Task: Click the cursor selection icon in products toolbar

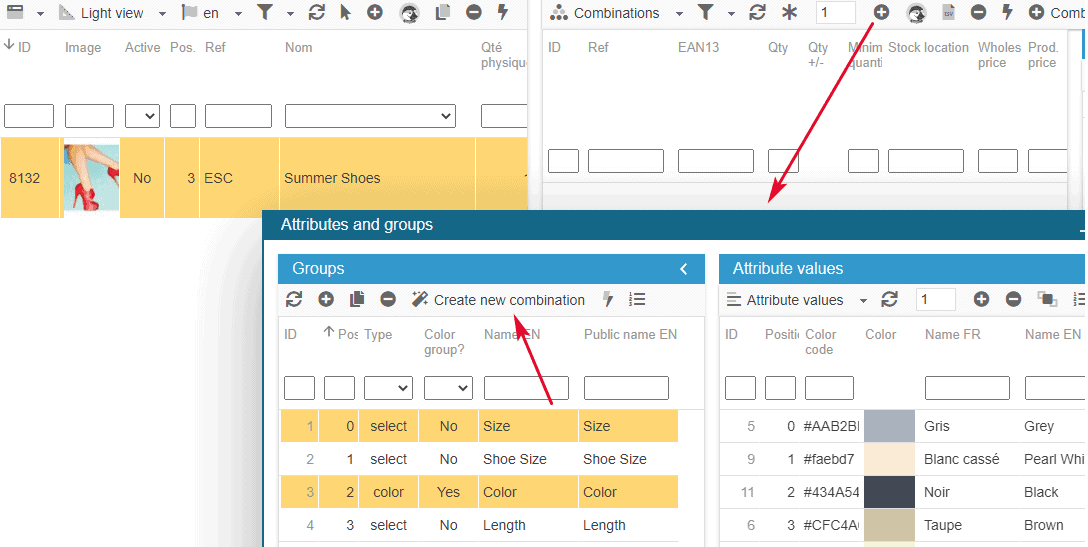Action: pos(346,13)
